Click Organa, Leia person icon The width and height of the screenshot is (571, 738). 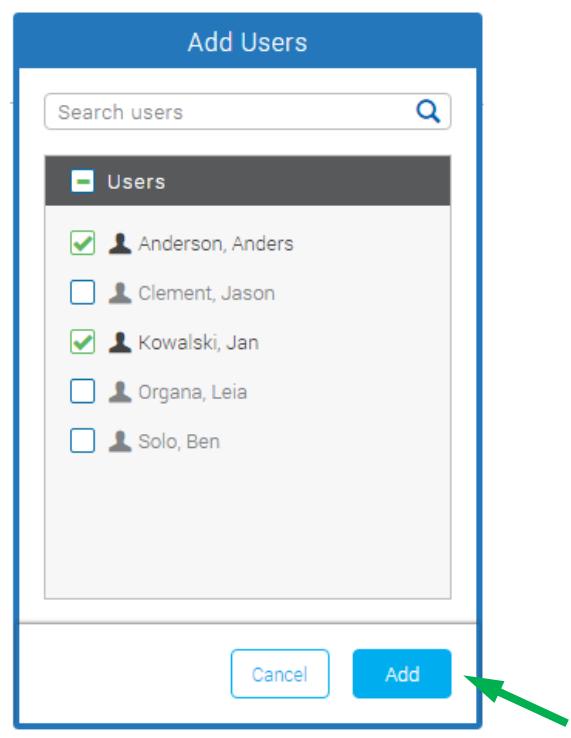[x=120, y=392]
